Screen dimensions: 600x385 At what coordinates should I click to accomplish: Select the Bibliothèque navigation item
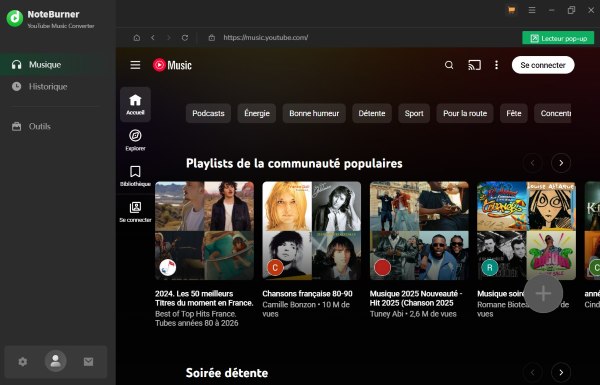(135, 176)
